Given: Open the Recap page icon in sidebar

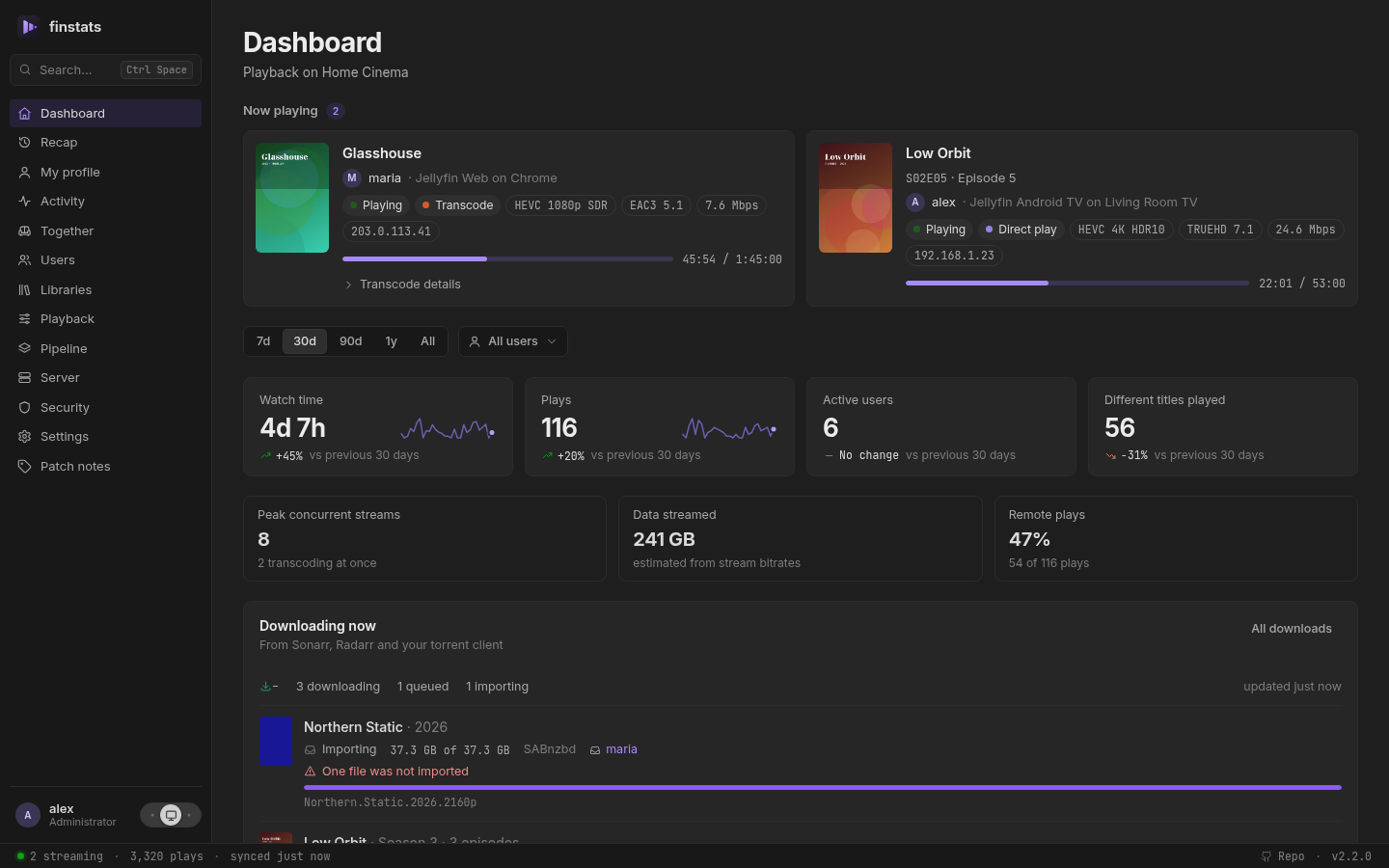Looking at the screenshot, I should 24,143.
